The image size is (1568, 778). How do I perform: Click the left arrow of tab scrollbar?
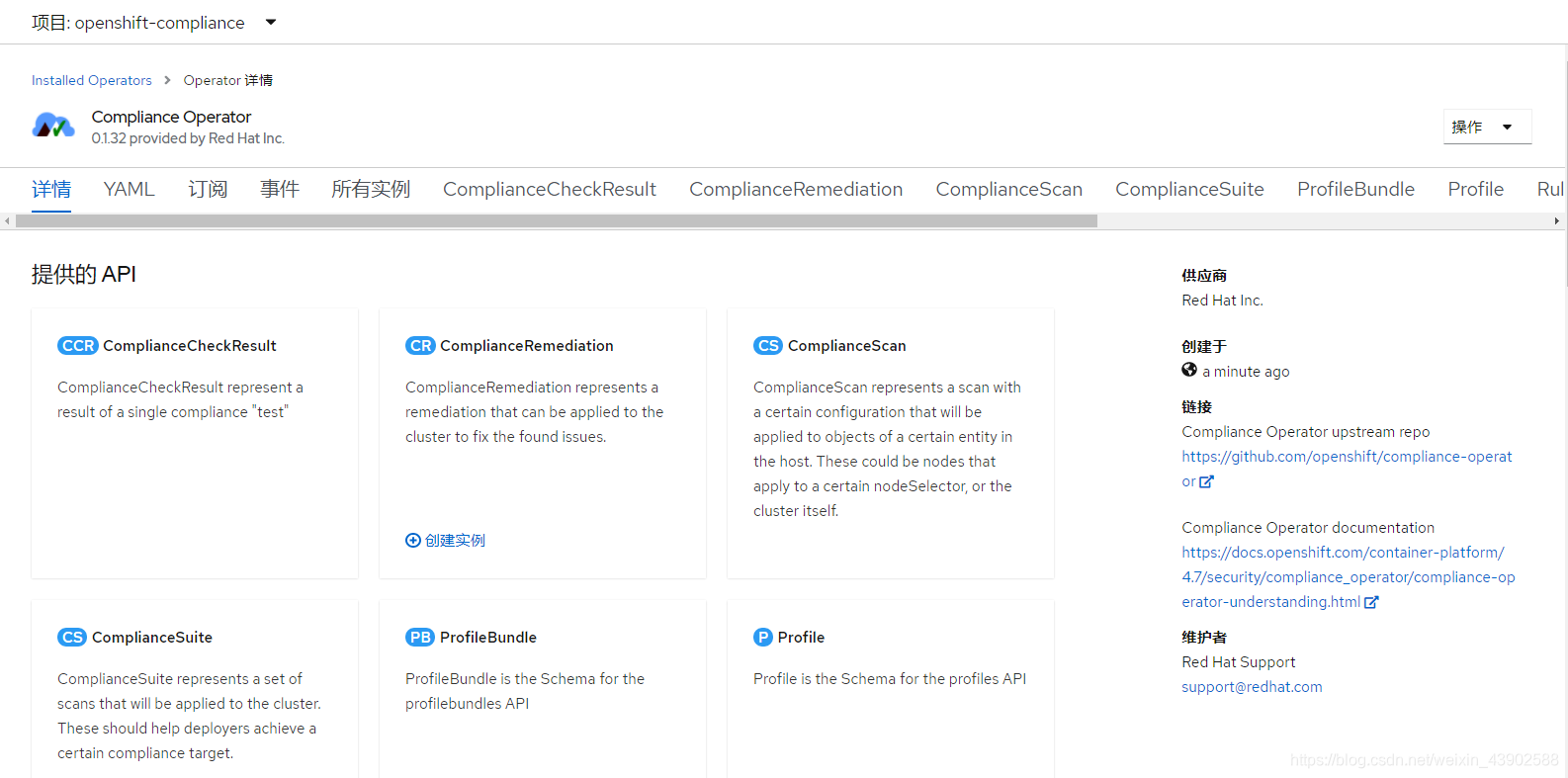click(x=8, y=220)
